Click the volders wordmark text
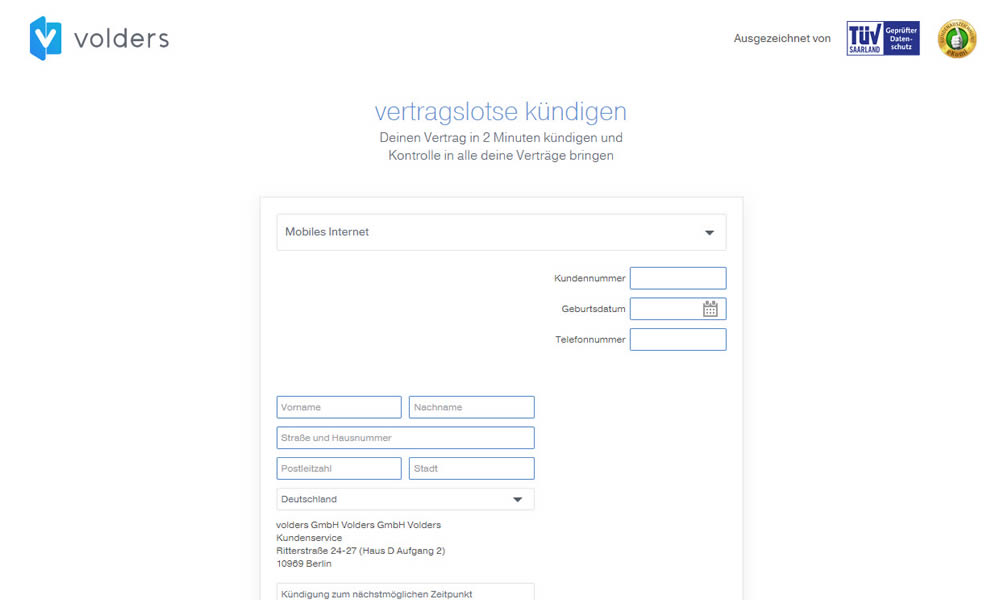Screen dimensions: 1000x600 [121, 39]
